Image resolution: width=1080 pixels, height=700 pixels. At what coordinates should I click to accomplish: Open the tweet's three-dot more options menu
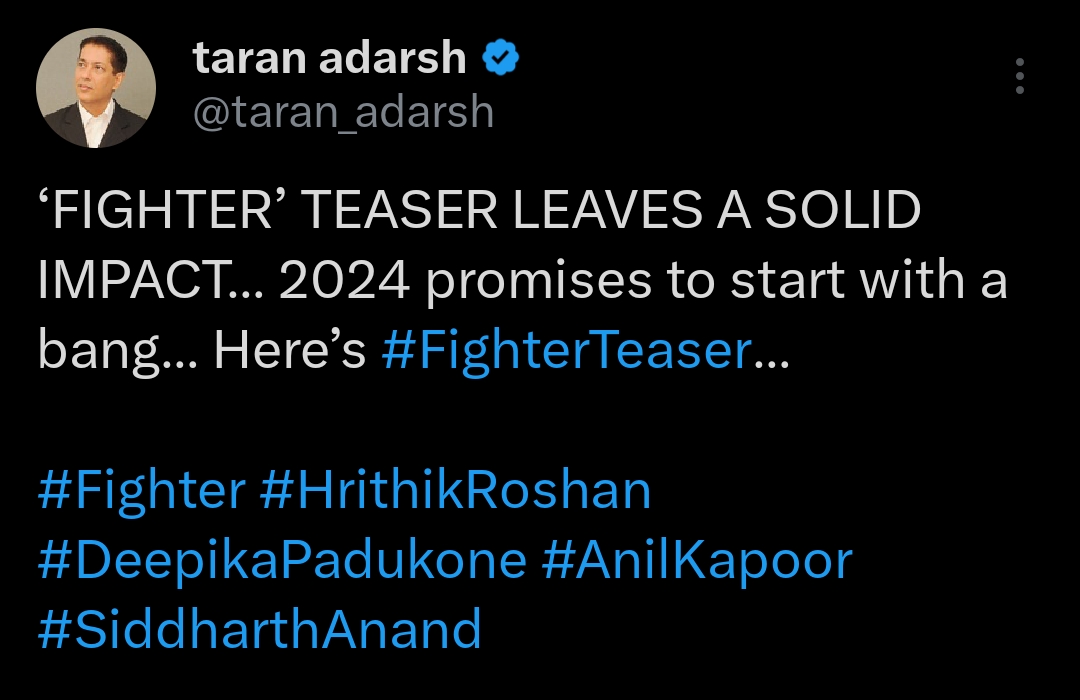[x=1019, y=76]
